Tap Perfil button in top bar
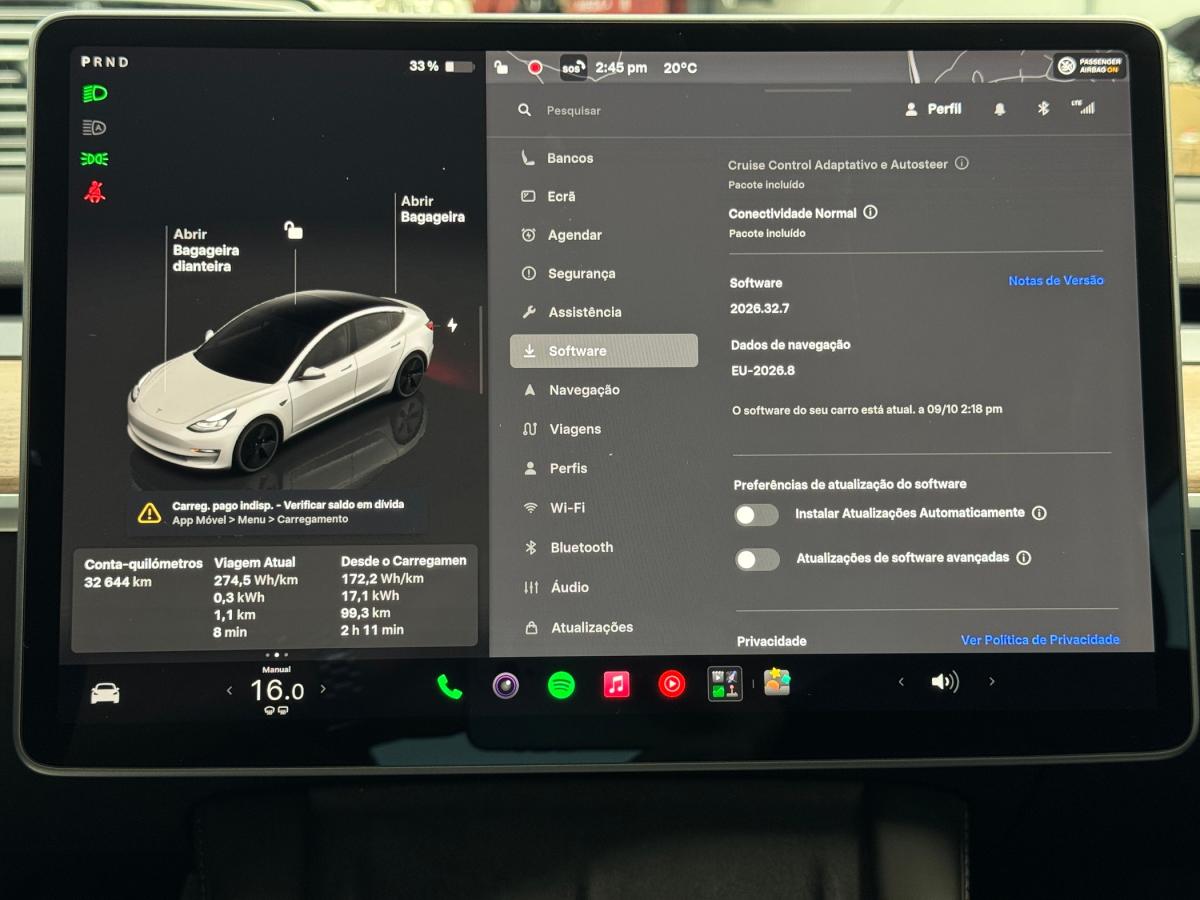The width and height of the screenshot is (1200, 900). (933, 109)
